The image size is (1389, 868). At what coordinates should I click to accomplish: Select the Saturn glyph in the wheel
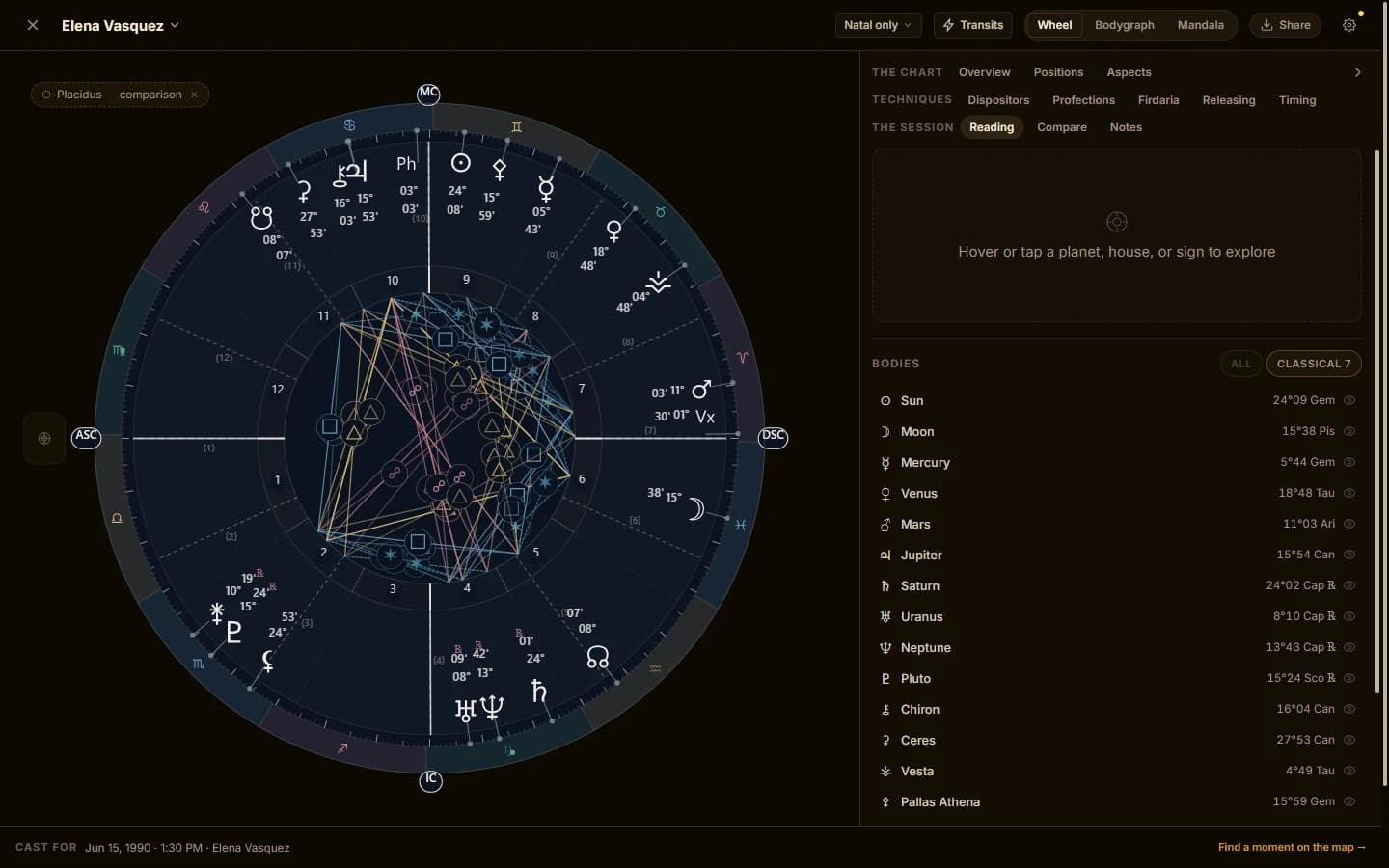click(x=538, y=691)
